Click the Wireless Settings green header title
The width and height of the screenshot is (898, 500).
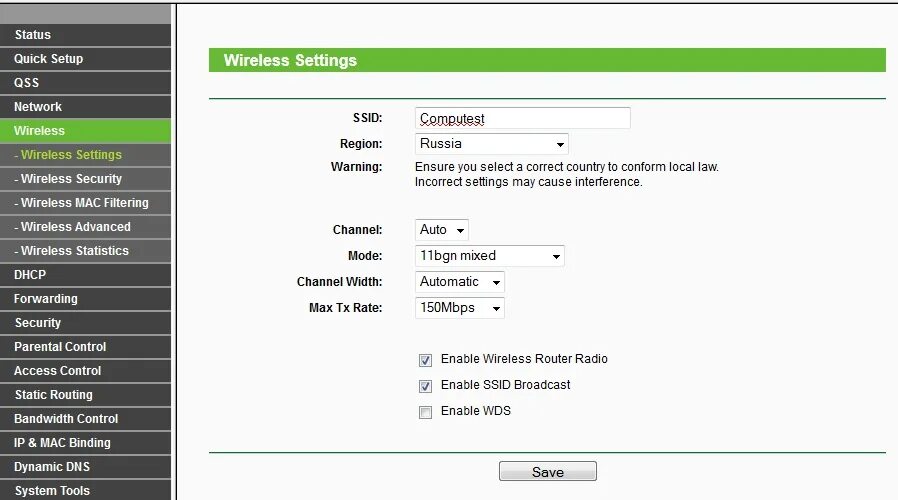290,60
